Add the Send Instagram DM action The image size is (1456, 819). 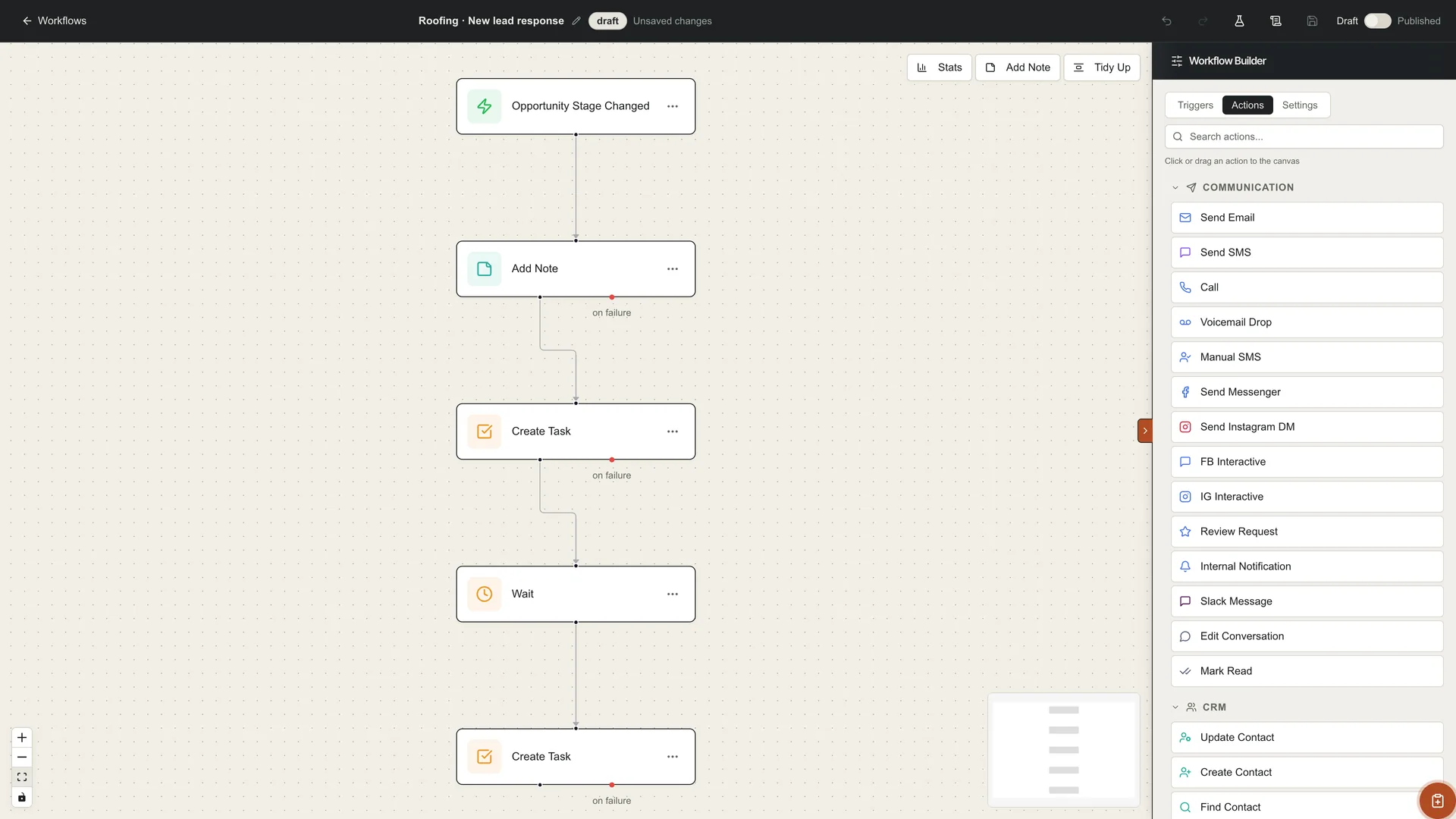click(1307, 427)
